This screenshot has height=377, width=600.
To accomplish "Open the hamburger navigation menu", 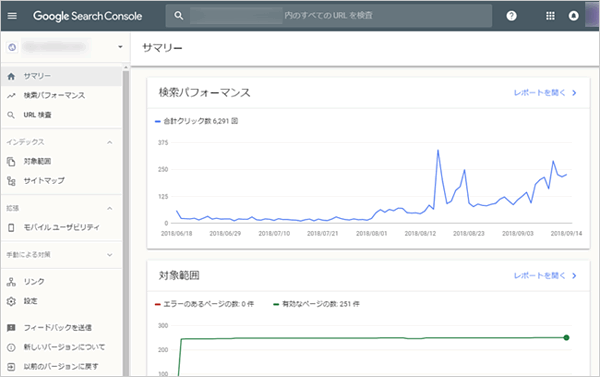I will 12,16.
